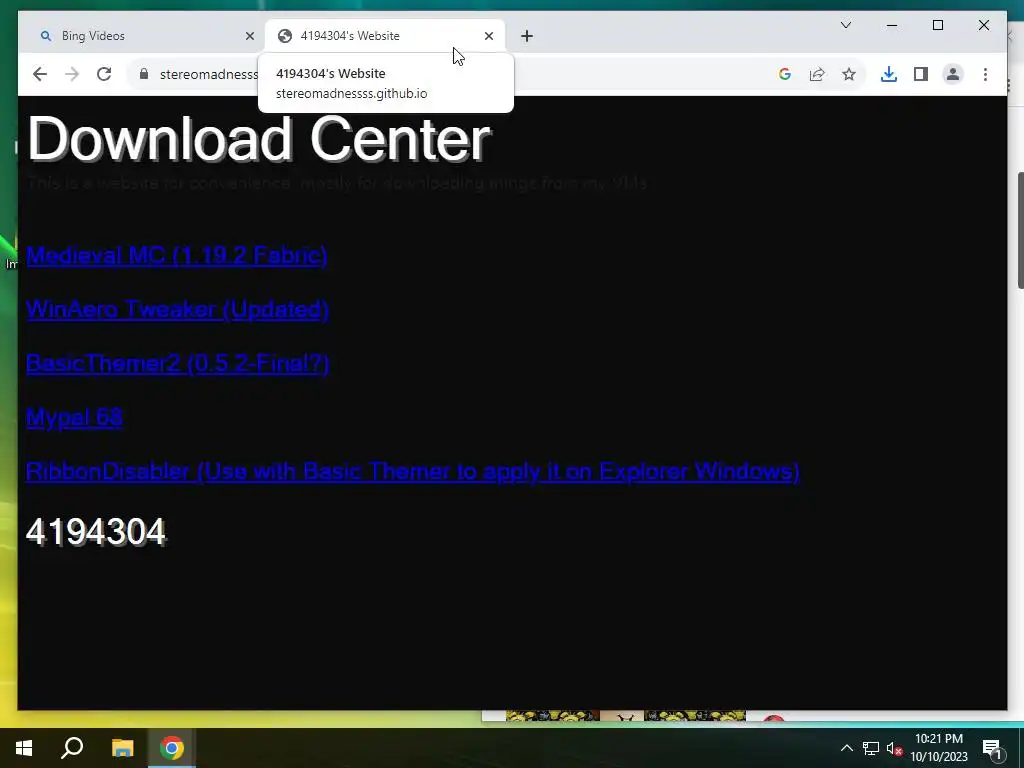The width and height of the screenshot is (1024, 768).
Task: Open taskbar search magnifier
Action: click(x=72, y=748)
